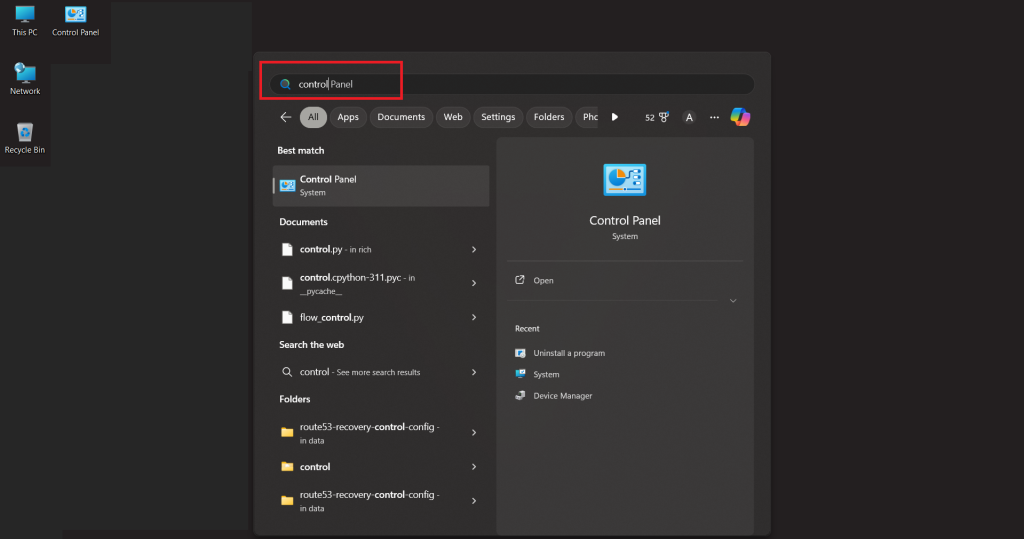Open the flow_control.py document result
The image size is (1024, 539).
(x=381, y=318)
